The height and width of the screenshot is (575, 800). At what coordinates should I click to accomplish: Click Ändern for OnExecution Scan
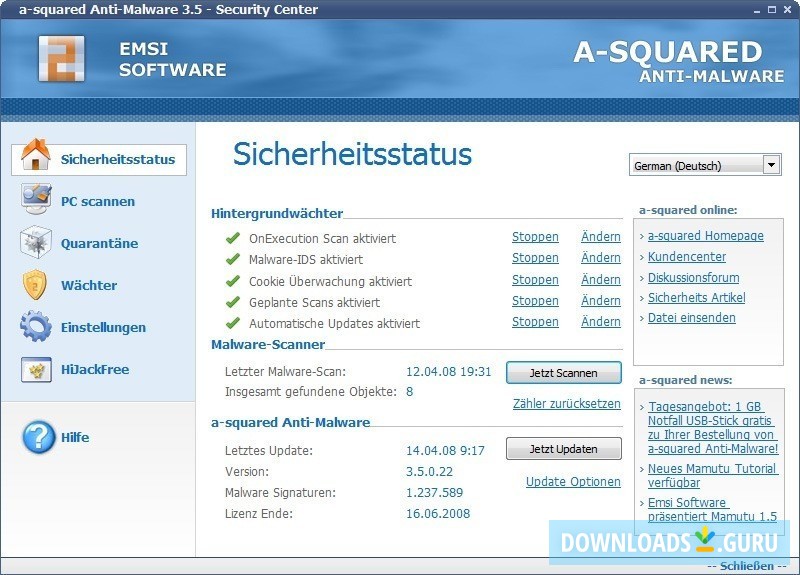click(601, 236)
